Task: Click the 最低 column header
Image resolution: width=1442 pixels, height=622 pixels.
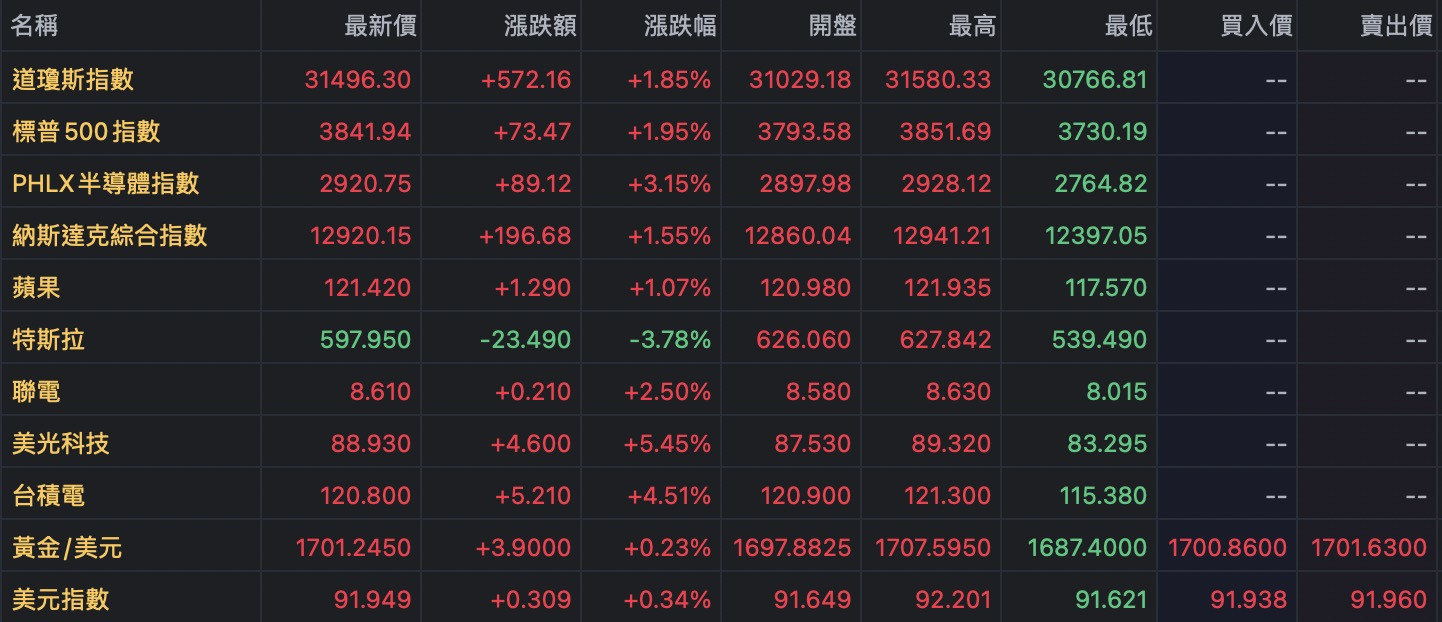Action: (1128, 26)
